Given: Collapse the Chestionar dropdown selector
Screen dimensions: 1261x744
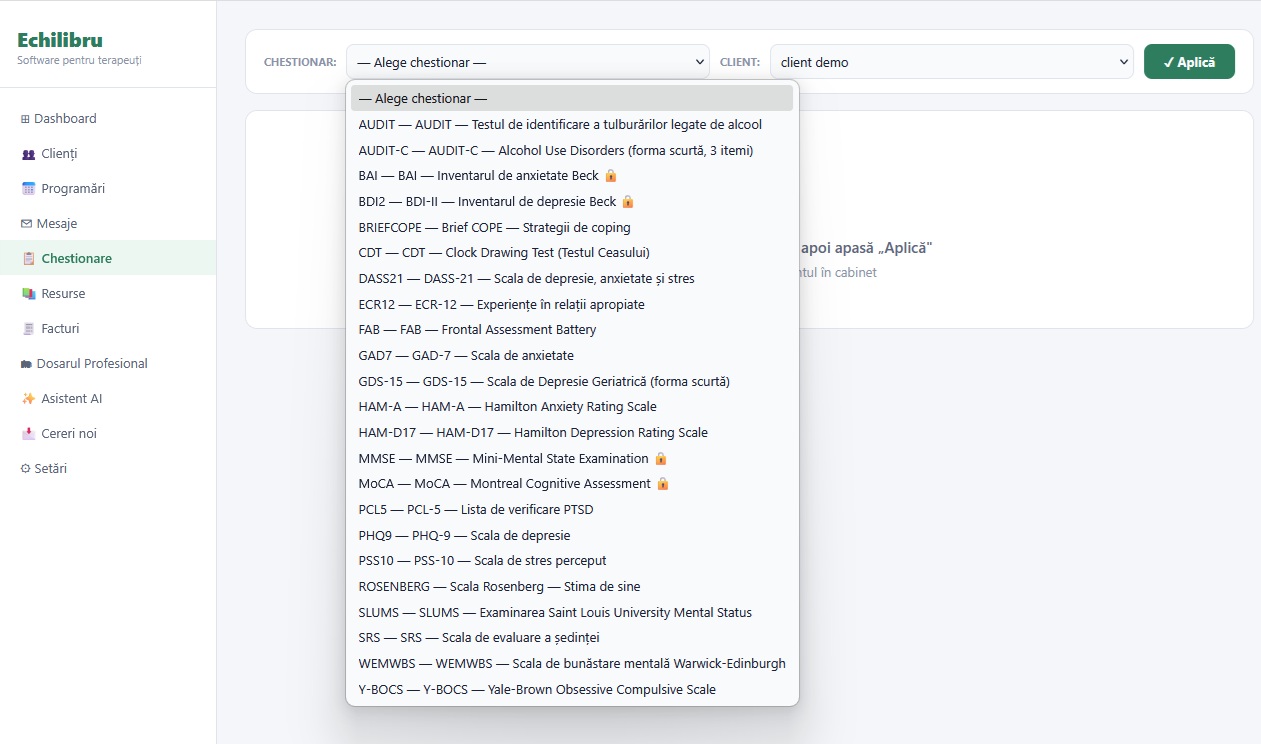Looking at the screenshot, I should (x=527, y=62).
